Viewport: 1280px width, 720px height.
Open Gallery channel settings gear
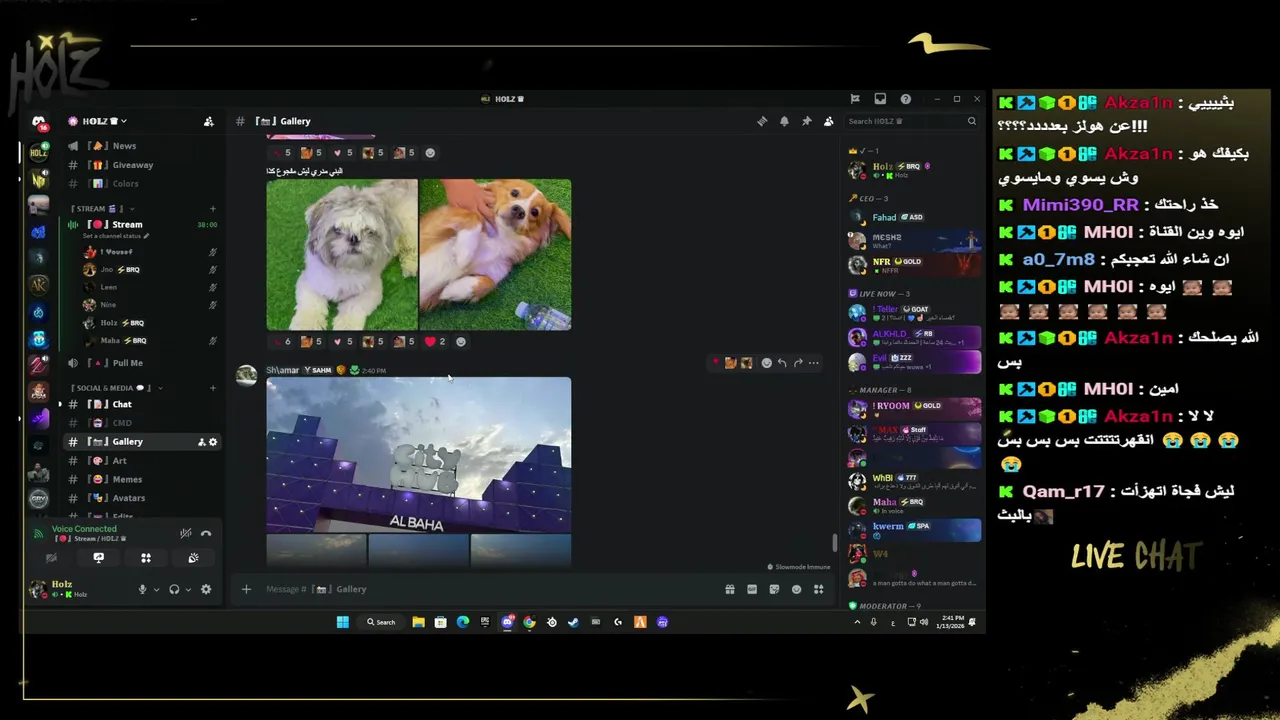(212, 441)
